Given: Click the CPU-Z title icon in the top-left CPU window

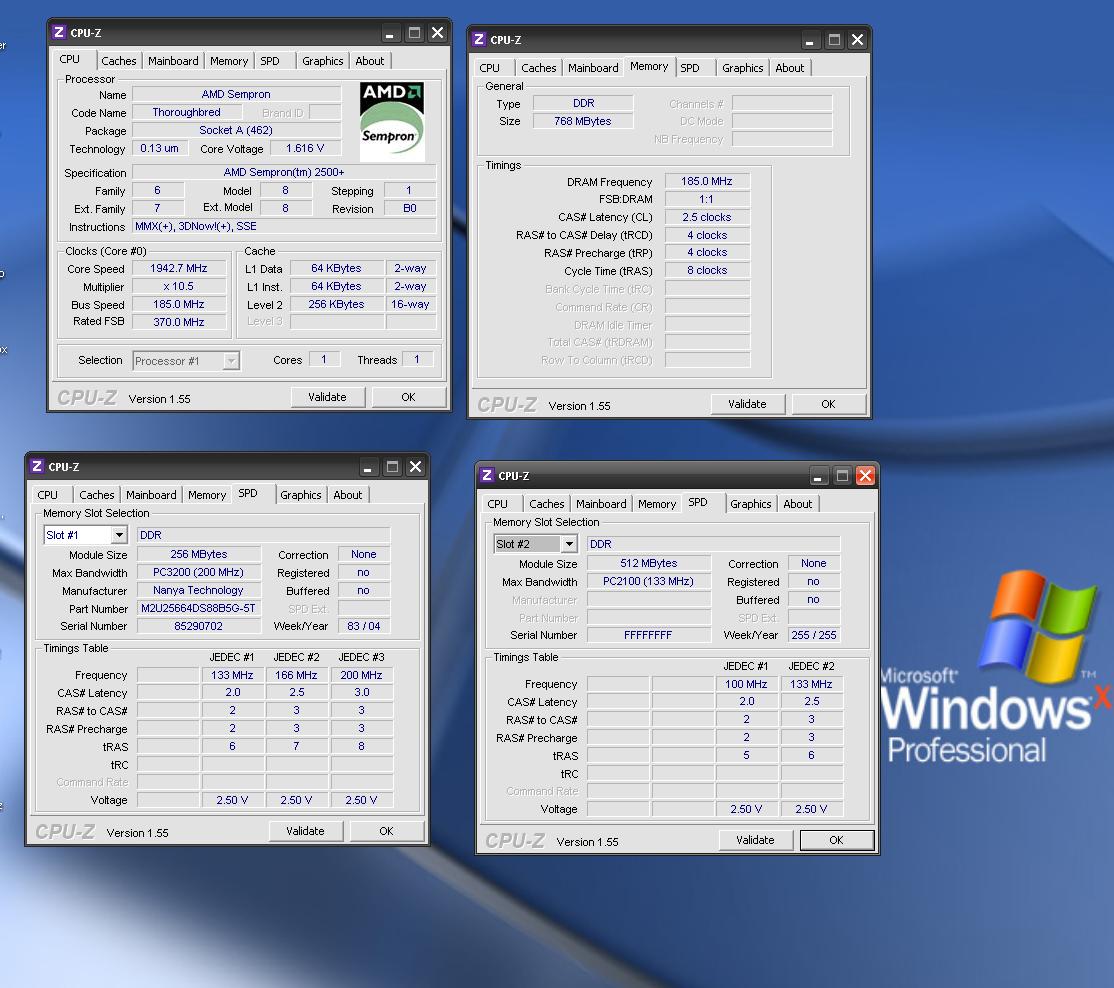Looking at the screenshot, I should (59, 33).
